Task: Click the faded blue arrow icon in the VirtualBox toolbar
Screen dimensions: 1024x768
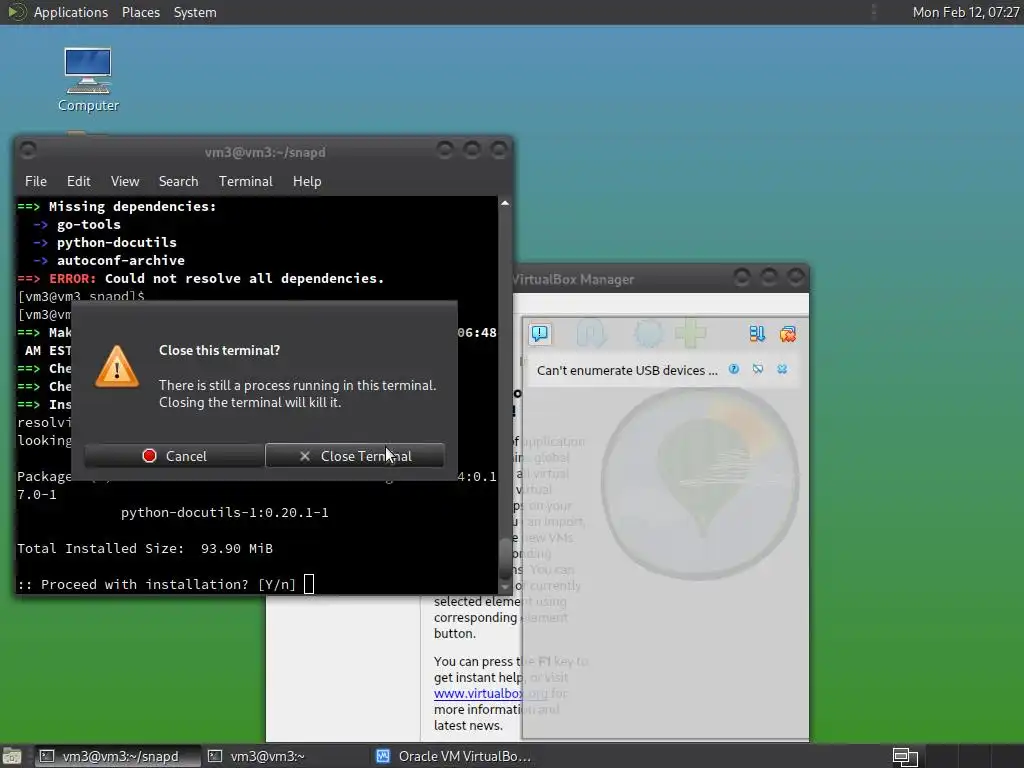Action: click(591, 334)
